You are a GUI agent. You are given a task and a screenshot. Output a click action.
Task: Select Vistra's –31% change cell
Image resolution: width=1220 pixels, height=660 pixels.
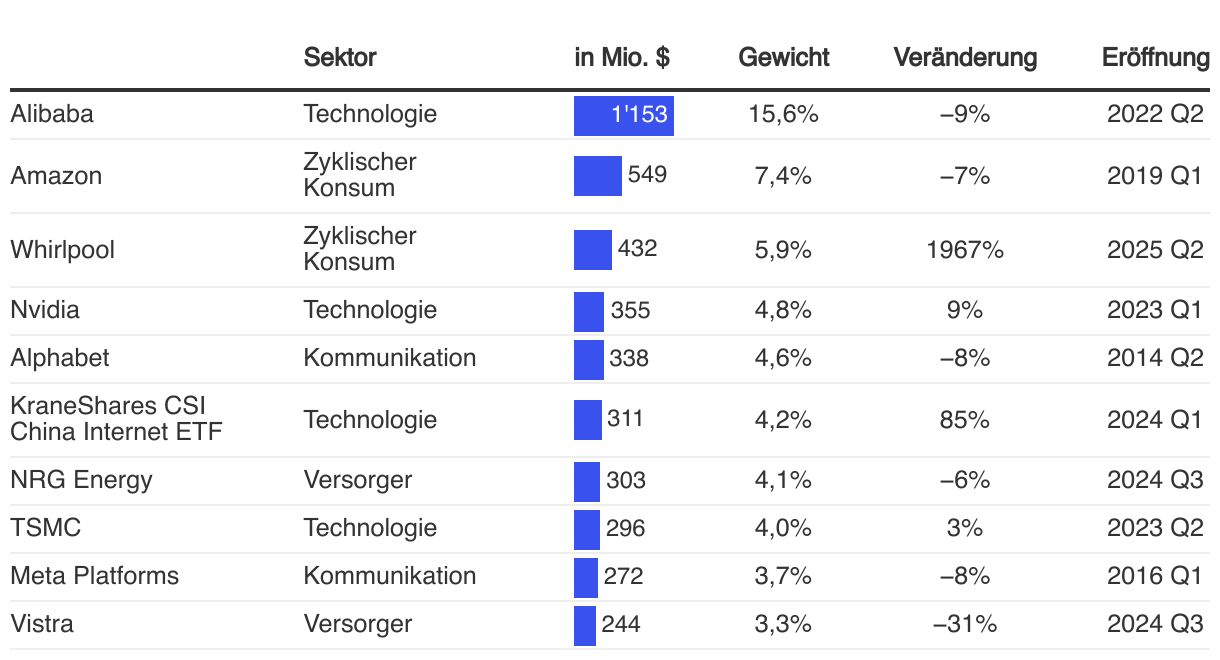tap(965, 624)
